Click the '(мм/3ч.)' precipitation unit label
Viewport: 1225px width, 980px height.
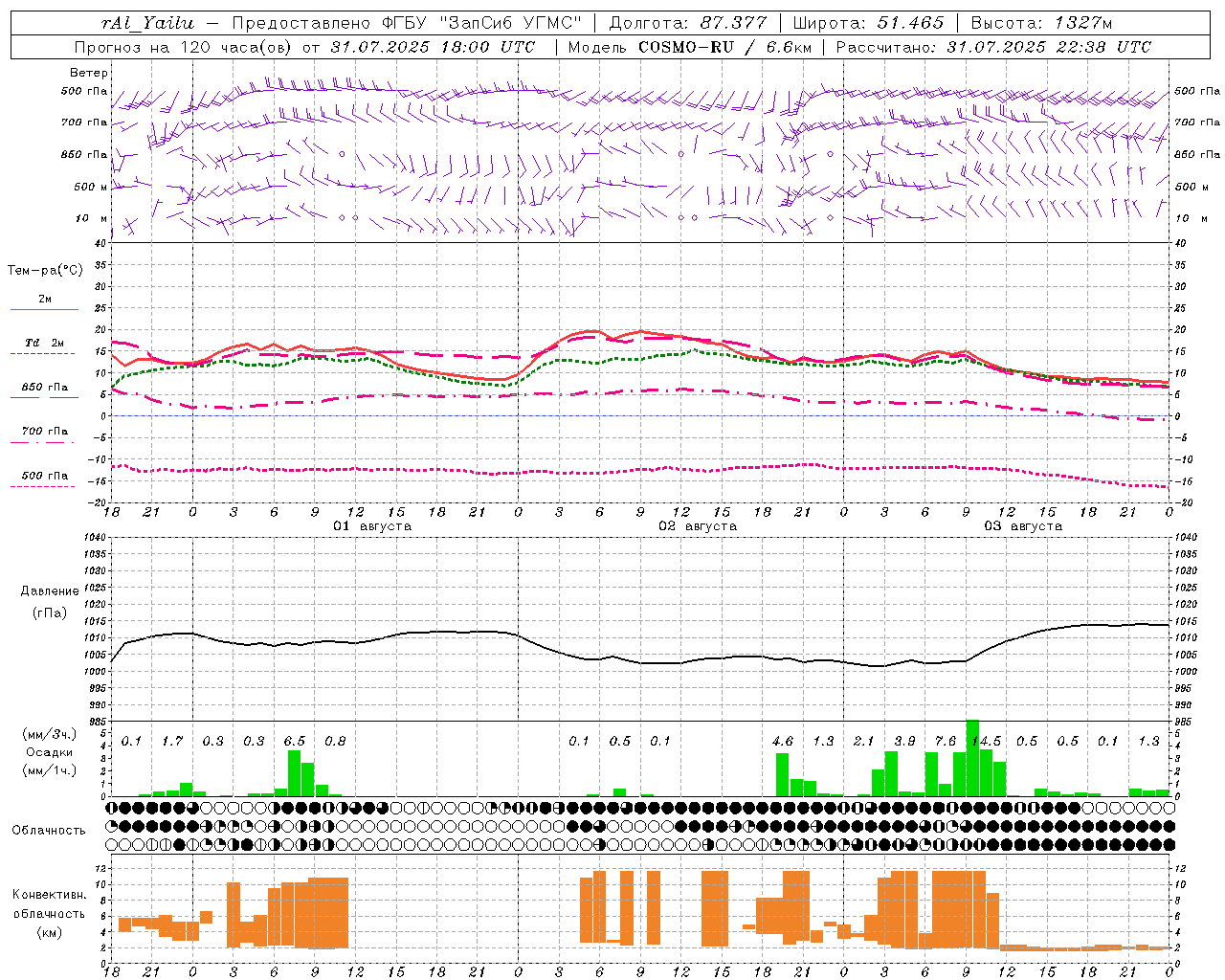48,734
